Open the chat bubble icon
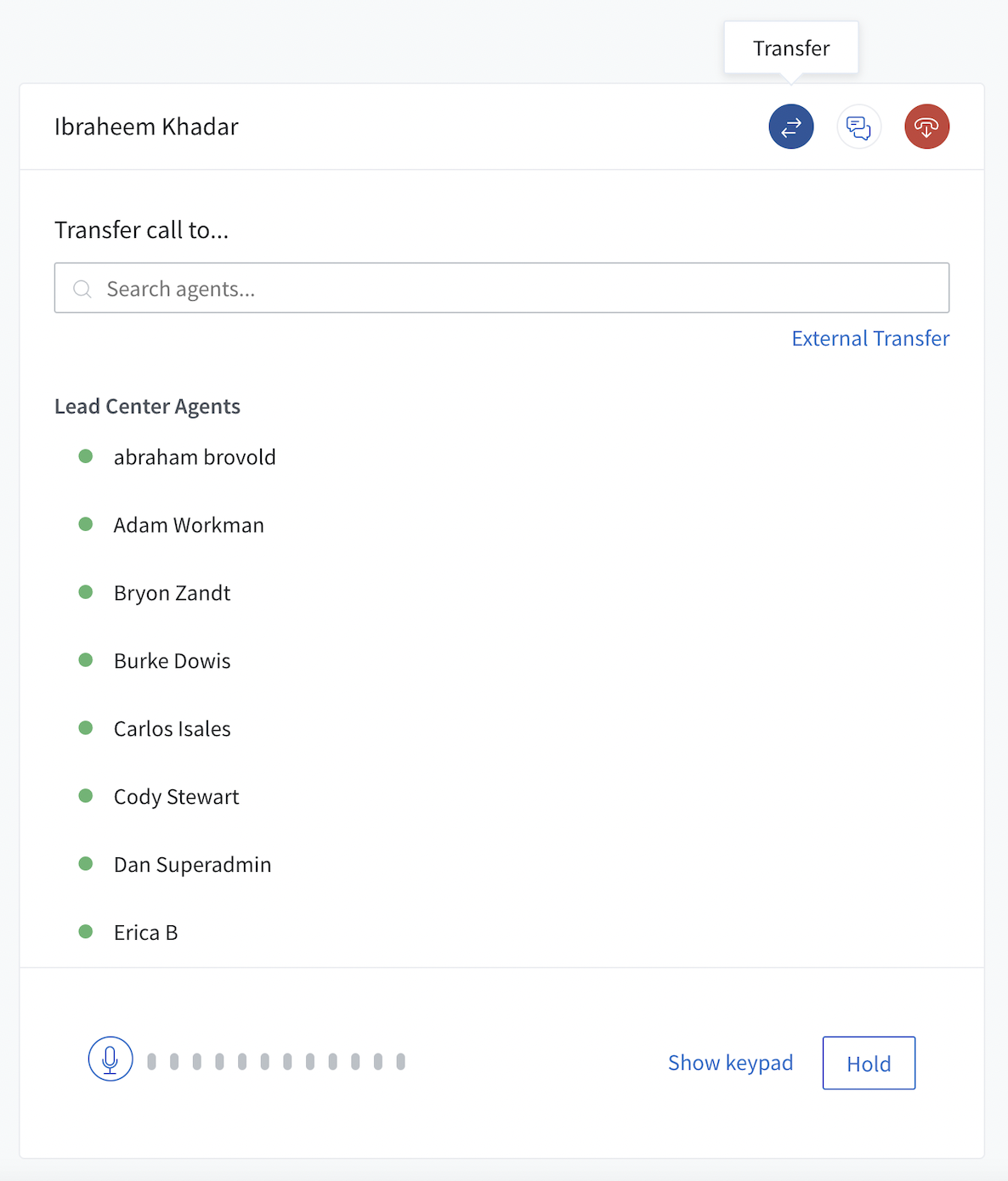1008x1181 pixels. pos(858,126)
